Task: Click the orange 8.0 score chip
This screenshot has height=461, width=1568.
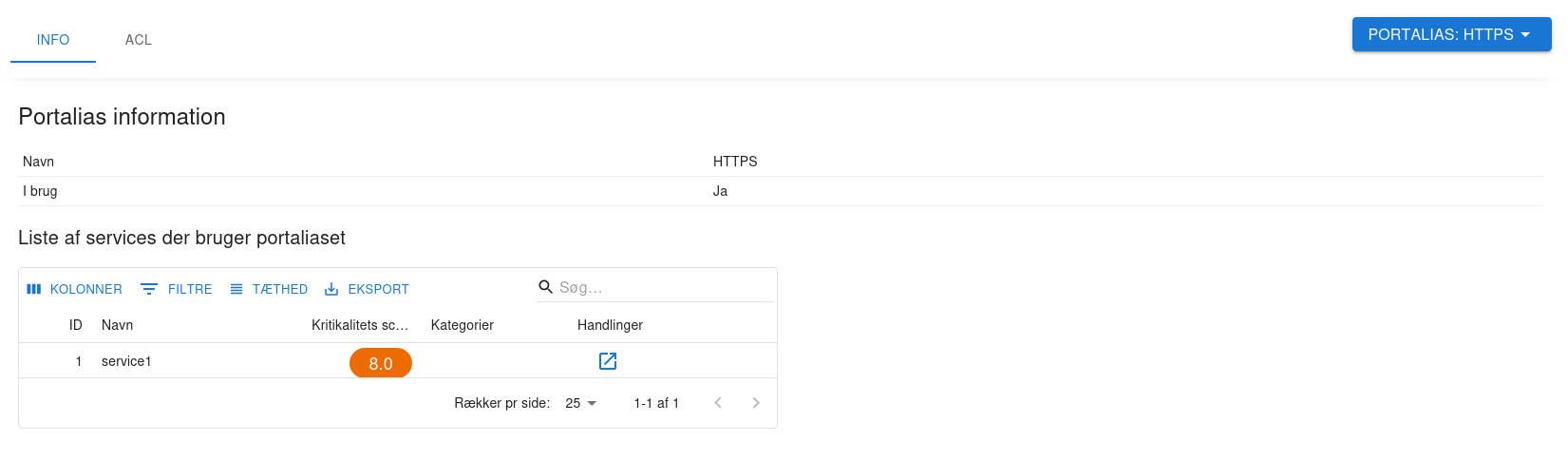Action: click(381, 363)
